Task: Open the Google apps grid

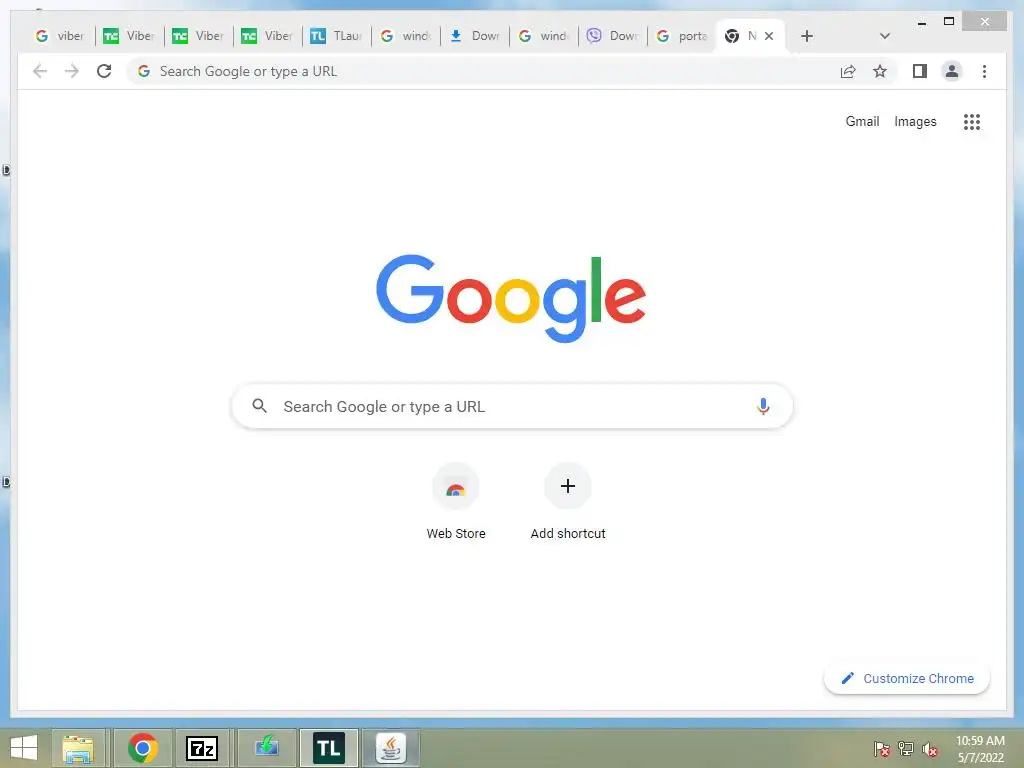Action: [972, 122]
